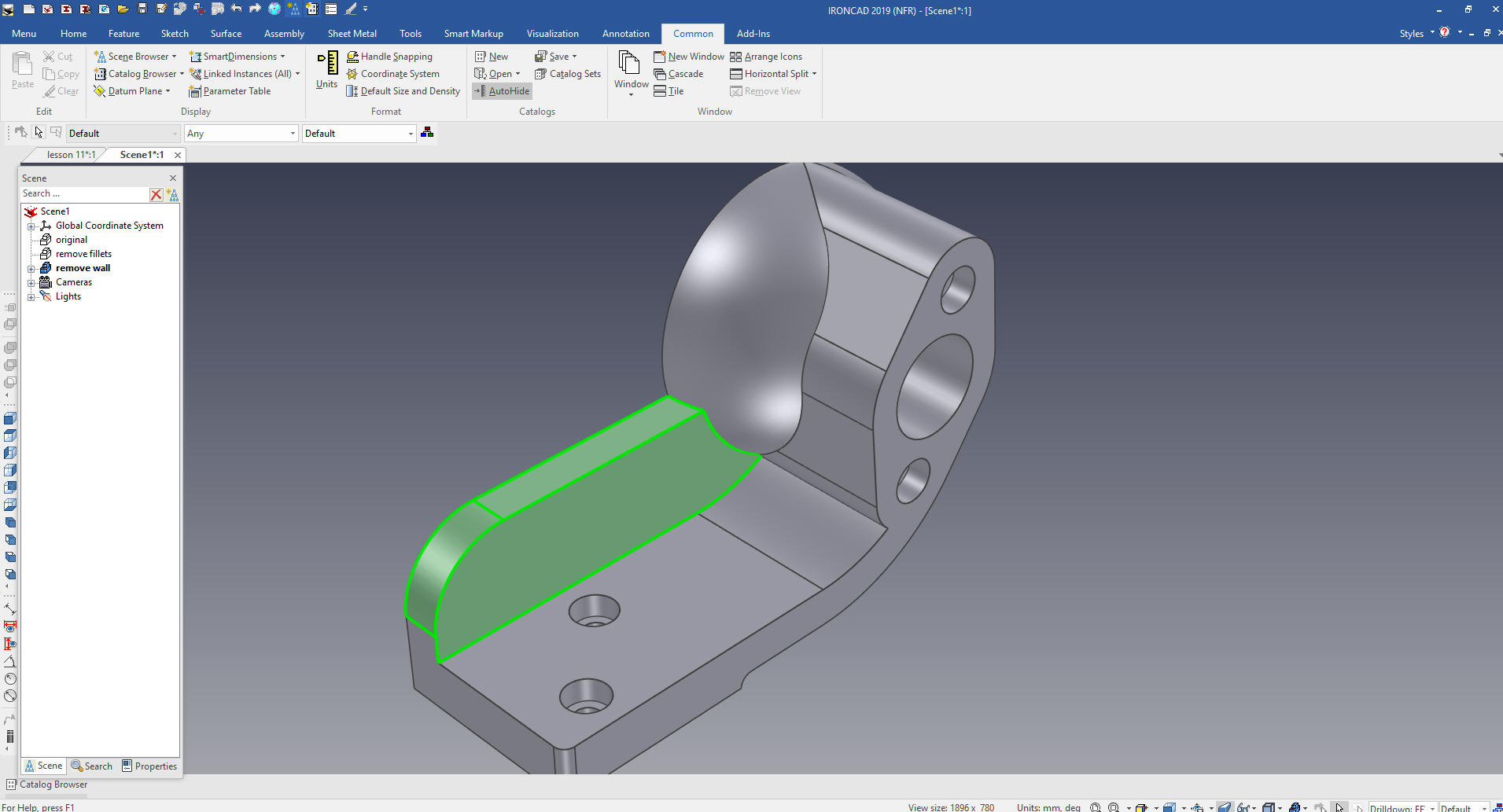This screenshot has width=1503, height=812.
Task: Toggle AutoHide for catalogs
Action: (502, 91)
